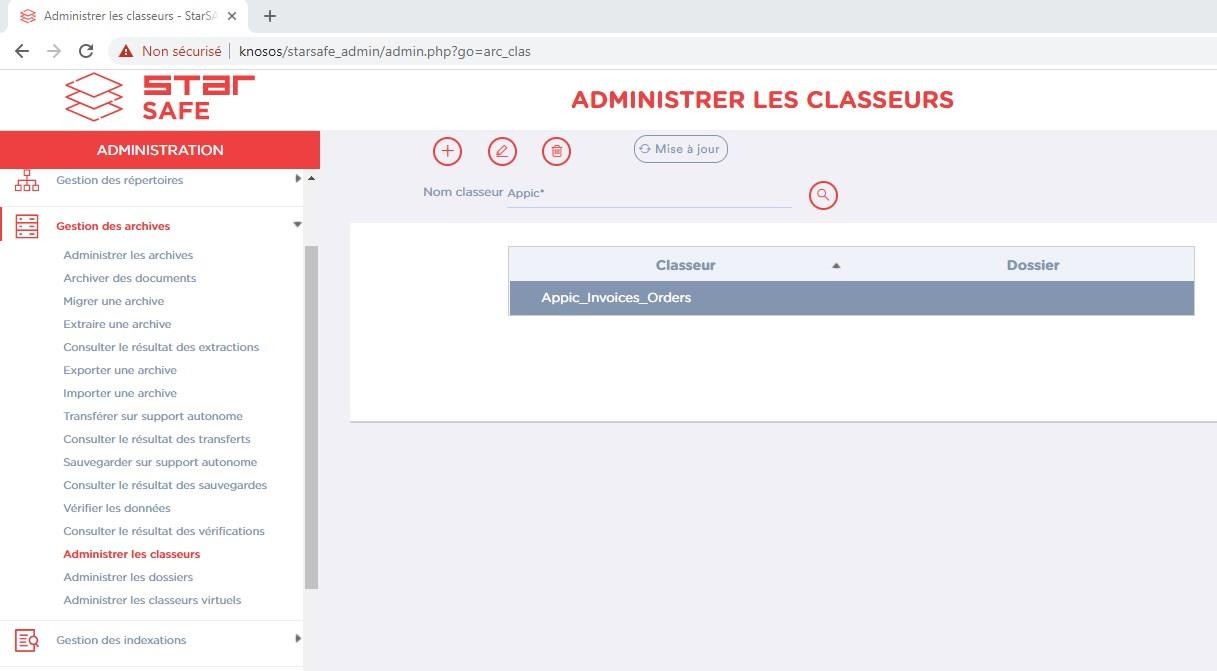The height and width of the screenshot is (671, 1217).
Task: Click the add classeur plus icon
Action: point(447,151)
